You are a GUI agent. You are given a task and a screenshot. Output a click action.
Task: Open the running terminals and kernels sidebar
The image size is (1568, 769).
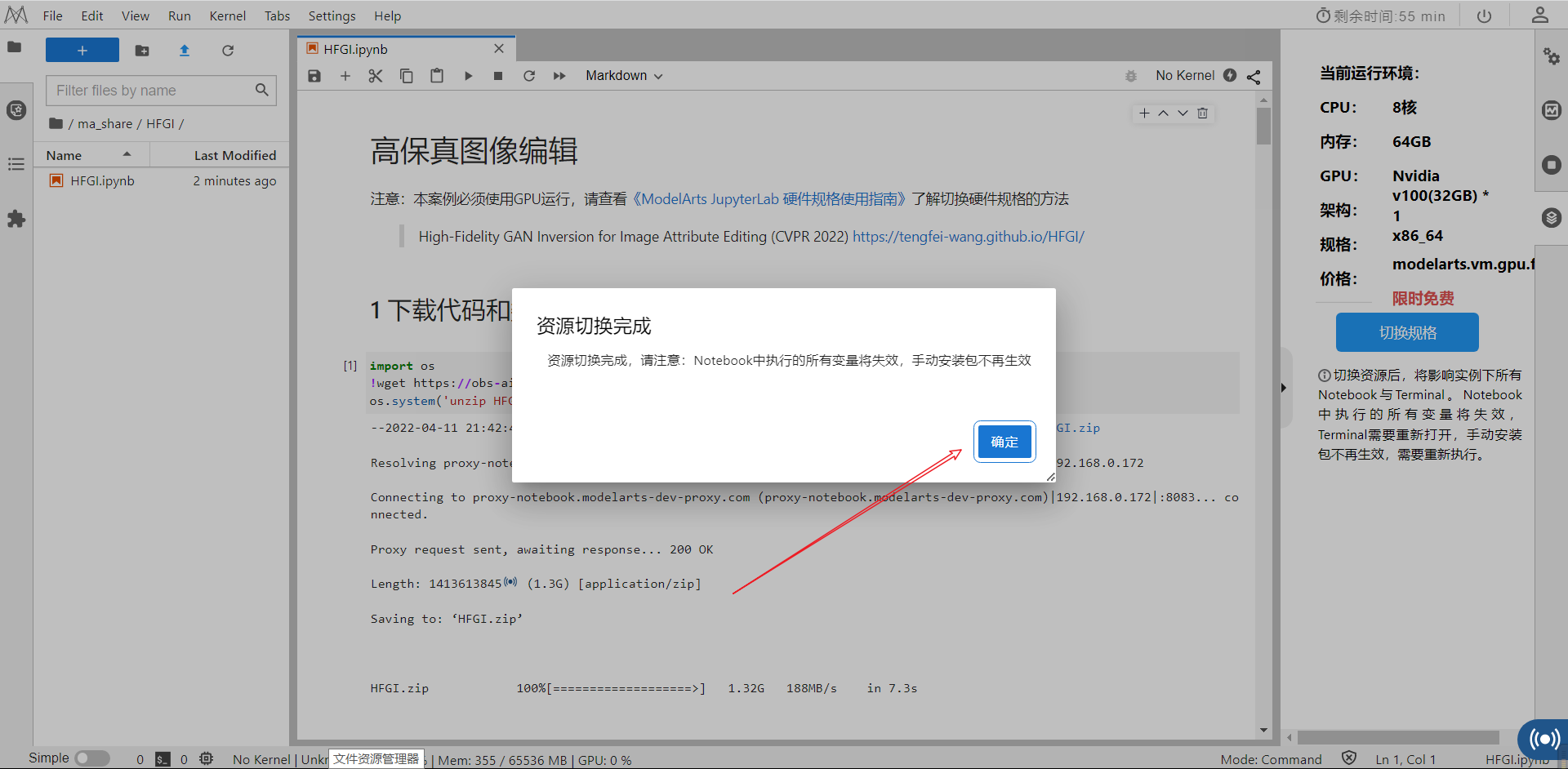(16, 110)
